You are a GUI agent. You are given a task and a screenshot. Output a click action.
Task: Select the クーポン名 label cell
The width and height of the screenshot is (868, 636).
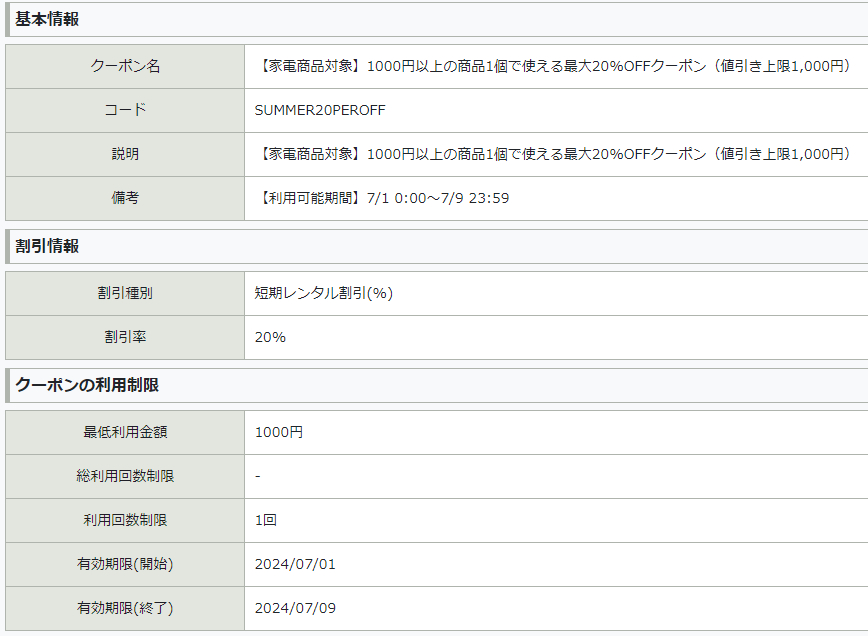pos(125,66)
